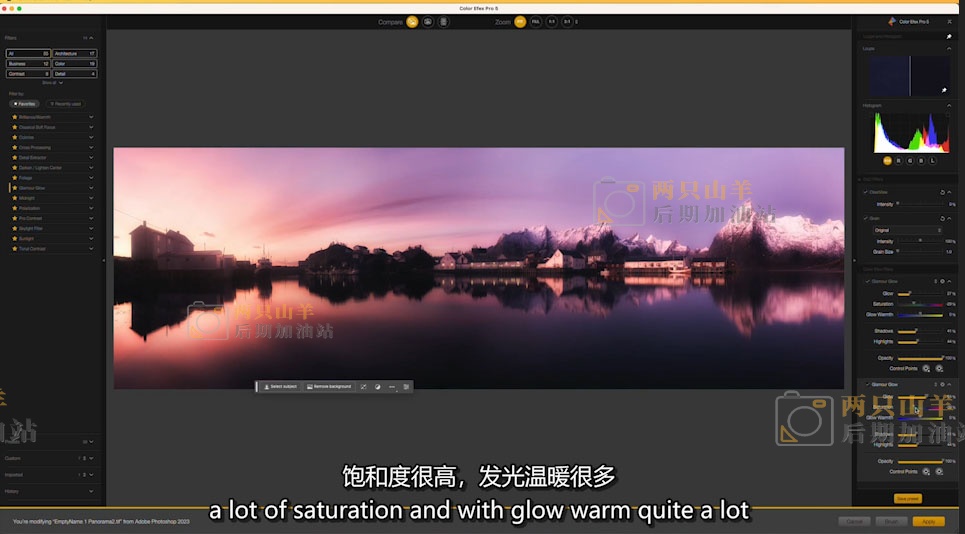This screenshot has width=965, height=534.
Task: Switch to the Recently used filter tab
Action: (x=66, y=103)
